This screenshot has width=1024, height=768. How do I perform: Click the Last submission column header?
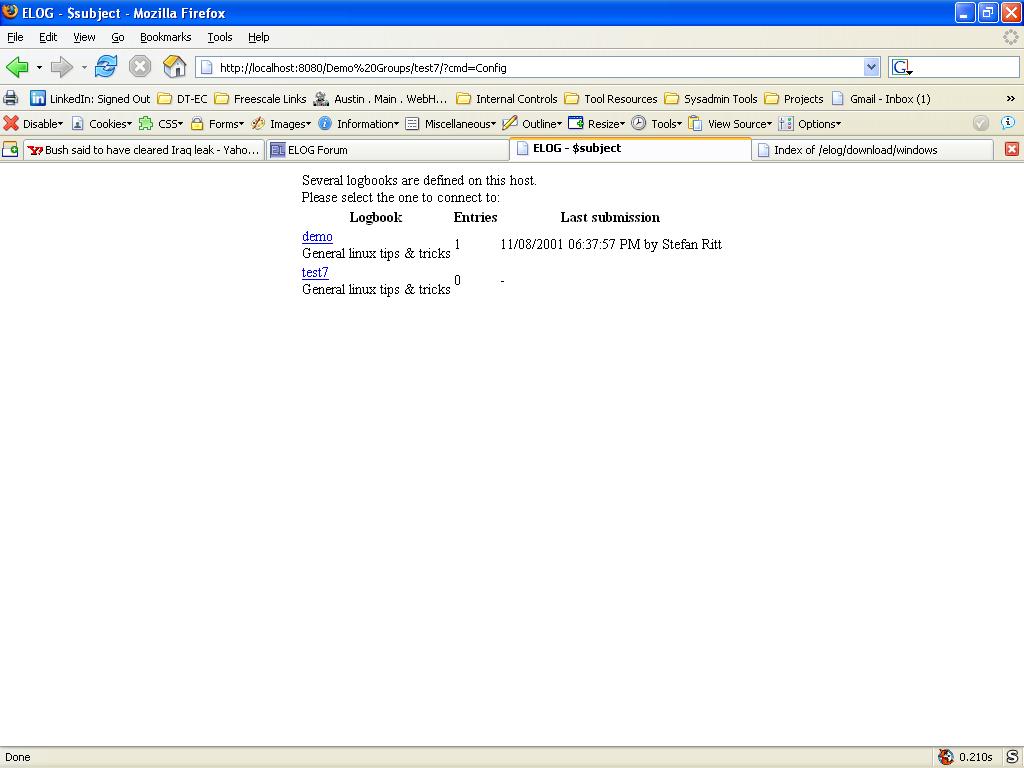click(x=610, y=217)
